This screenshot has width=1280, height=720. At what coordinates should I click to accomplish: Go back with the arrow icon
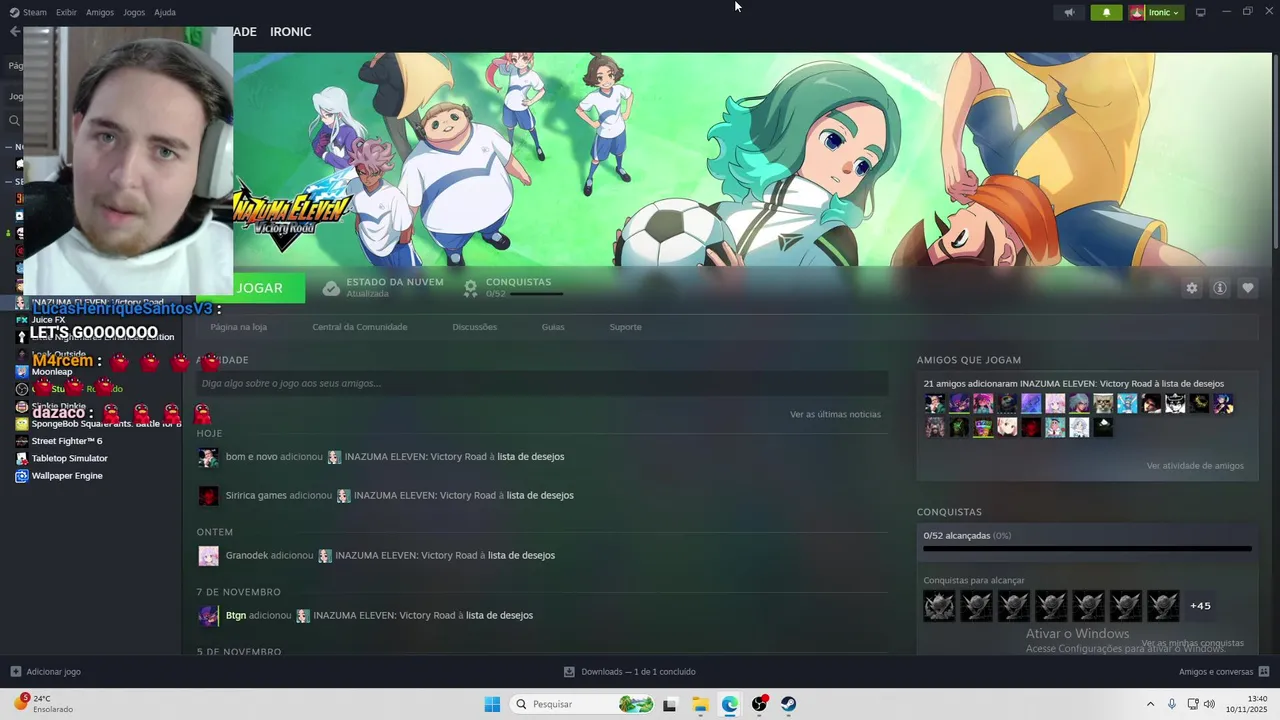[14, 32]
